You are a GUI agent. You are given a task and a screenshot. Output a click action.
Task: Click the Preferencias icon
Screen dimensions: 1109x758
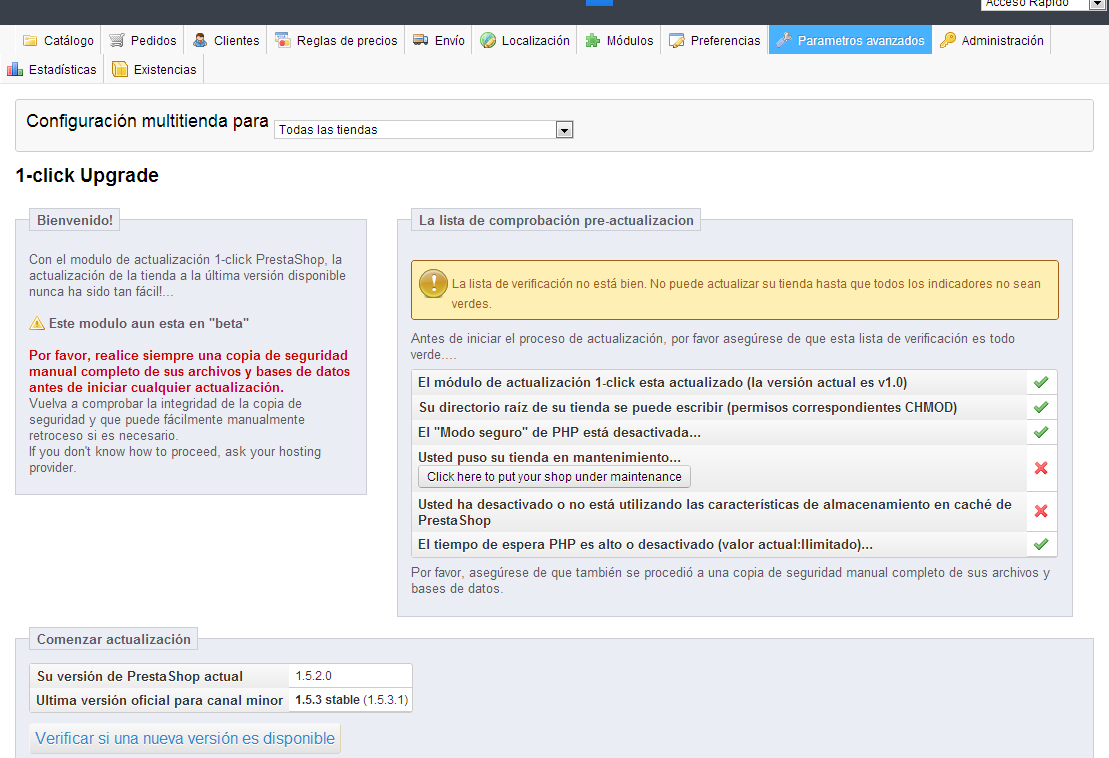[x=677, y=40]
